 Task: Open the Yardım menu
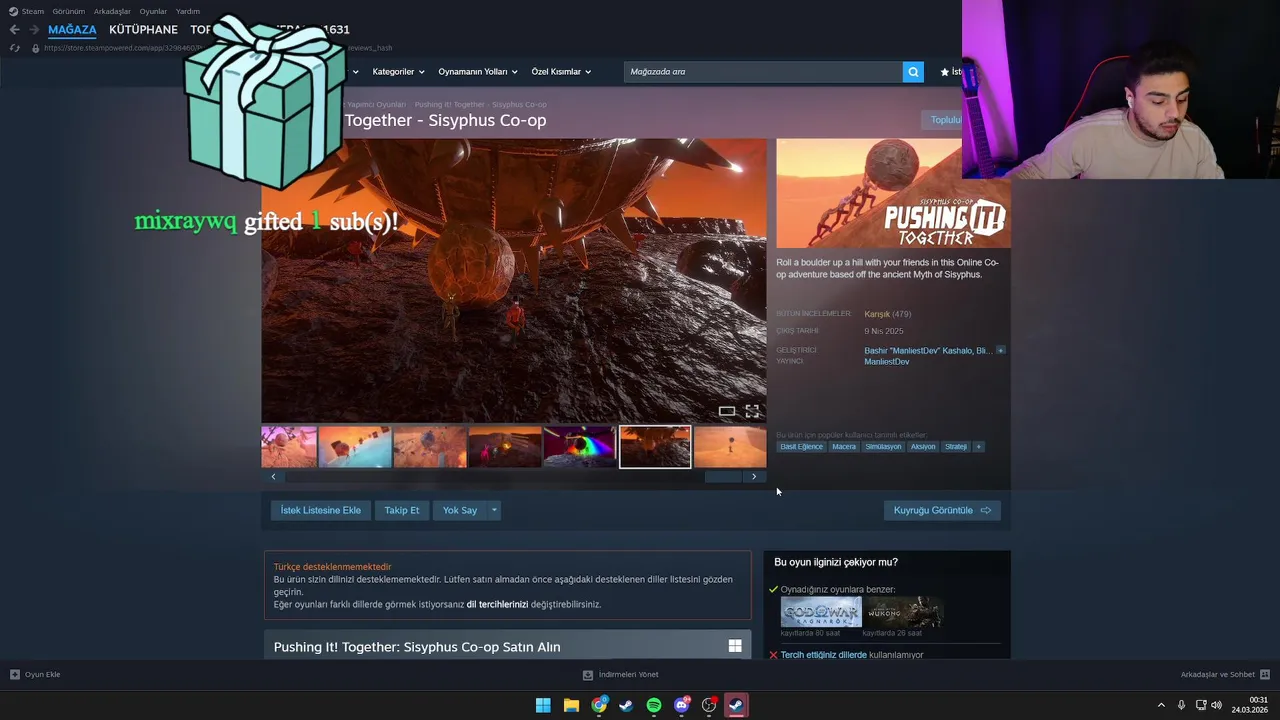[188, 11]
